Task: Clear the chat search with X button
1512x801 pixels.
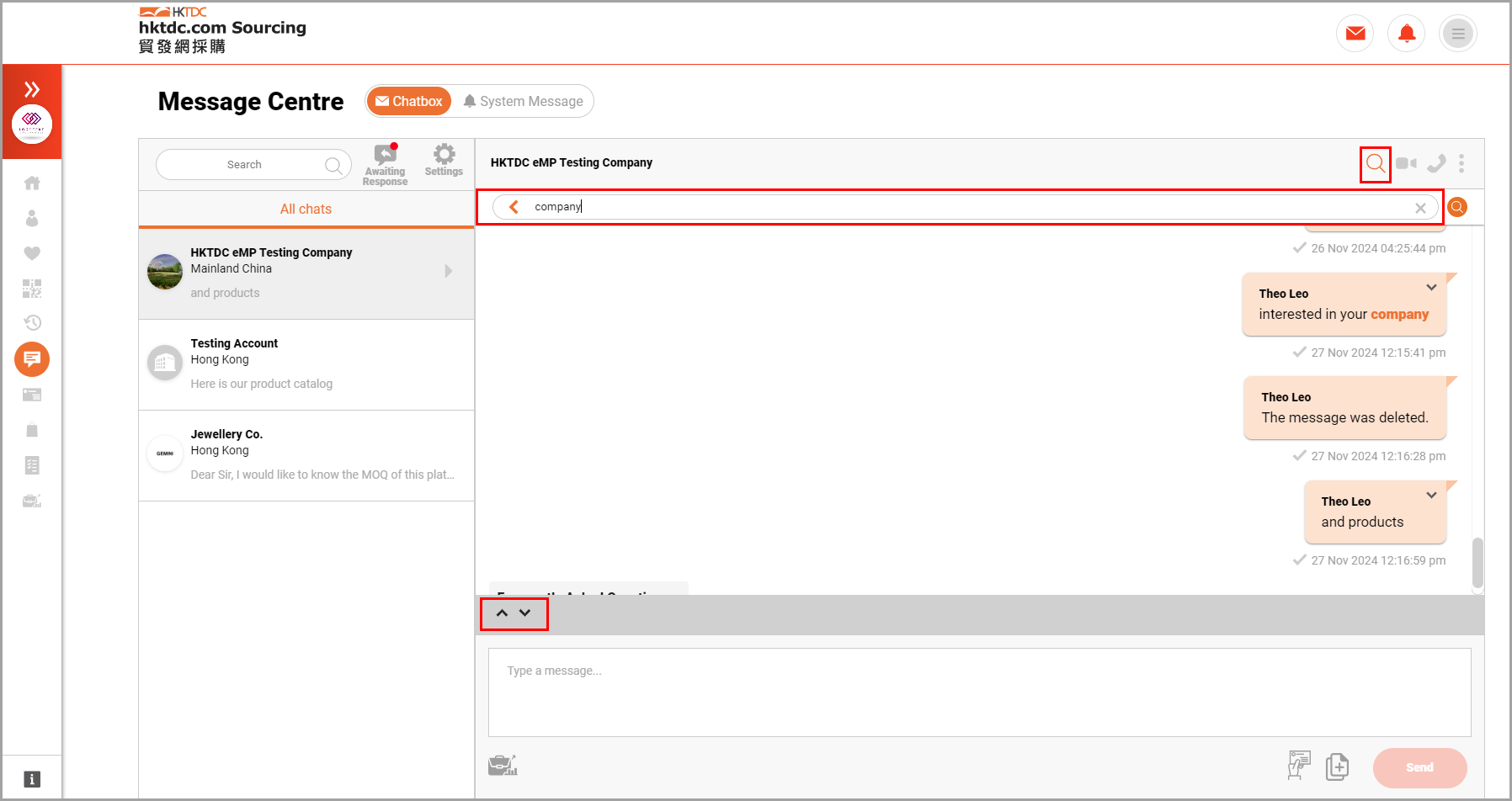Action: pos(1420,208)
